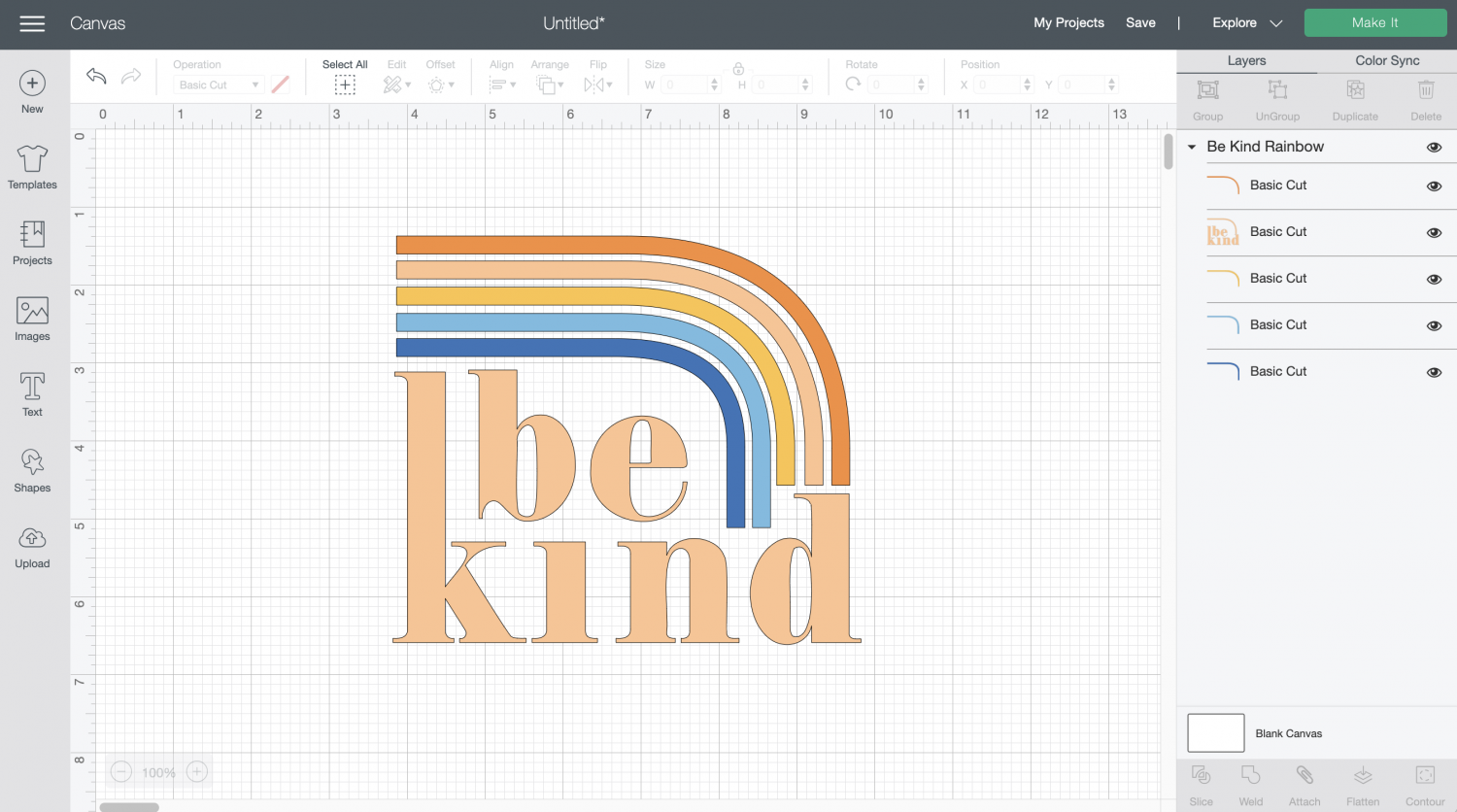Screen dimensions: 1457x812
Task: Open the Align options
Action: point(502,85)
